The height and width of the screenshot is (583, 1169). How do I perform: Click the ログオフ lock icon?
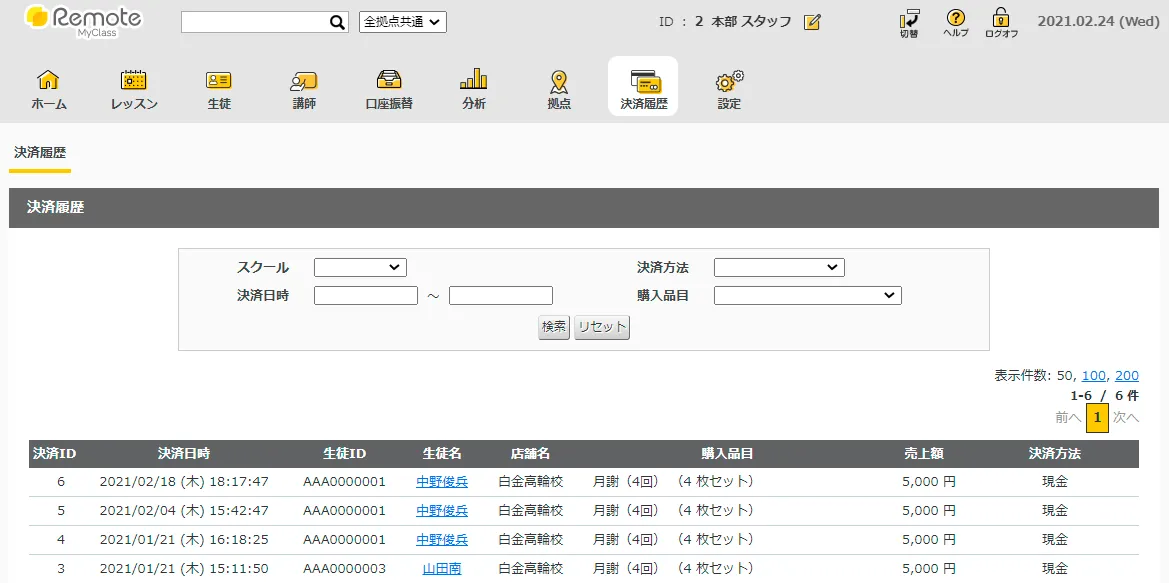tap(1001, 23)
